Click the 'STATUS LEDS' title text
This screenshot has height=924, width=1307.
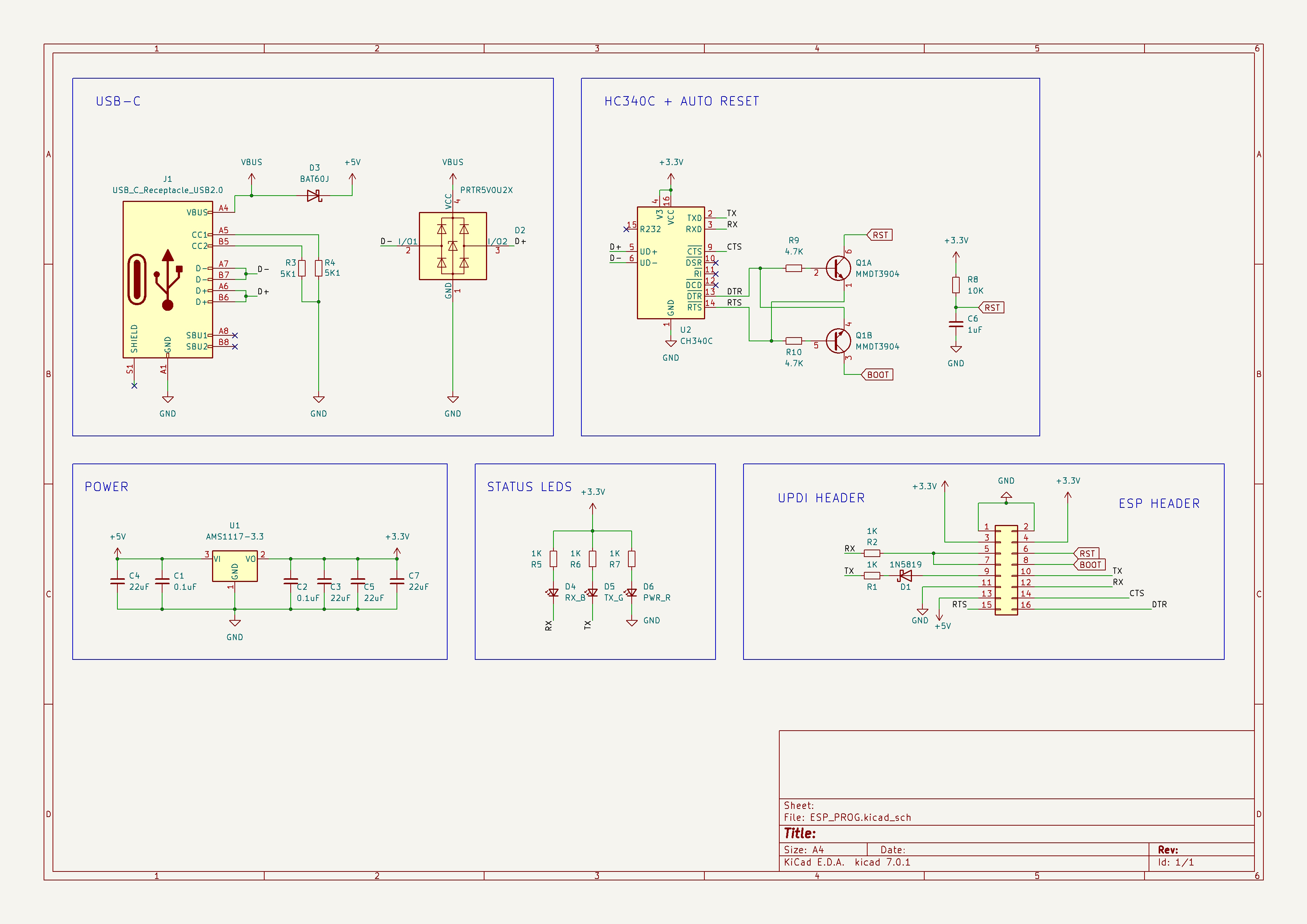(530, 487)
